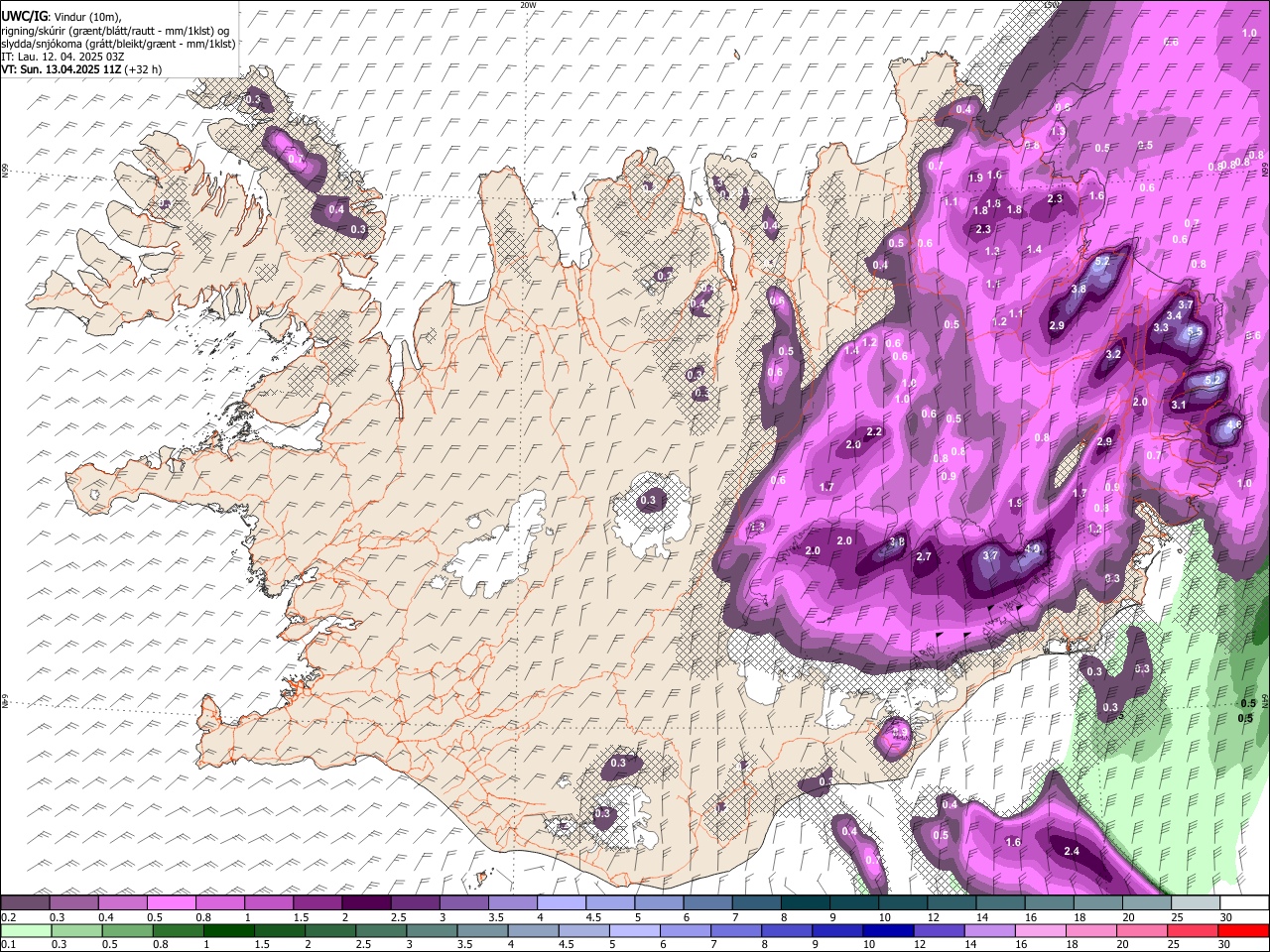Pick the light pink lower-legend swatch labeled 16

pyautogui.click(x=1039, y=930)
